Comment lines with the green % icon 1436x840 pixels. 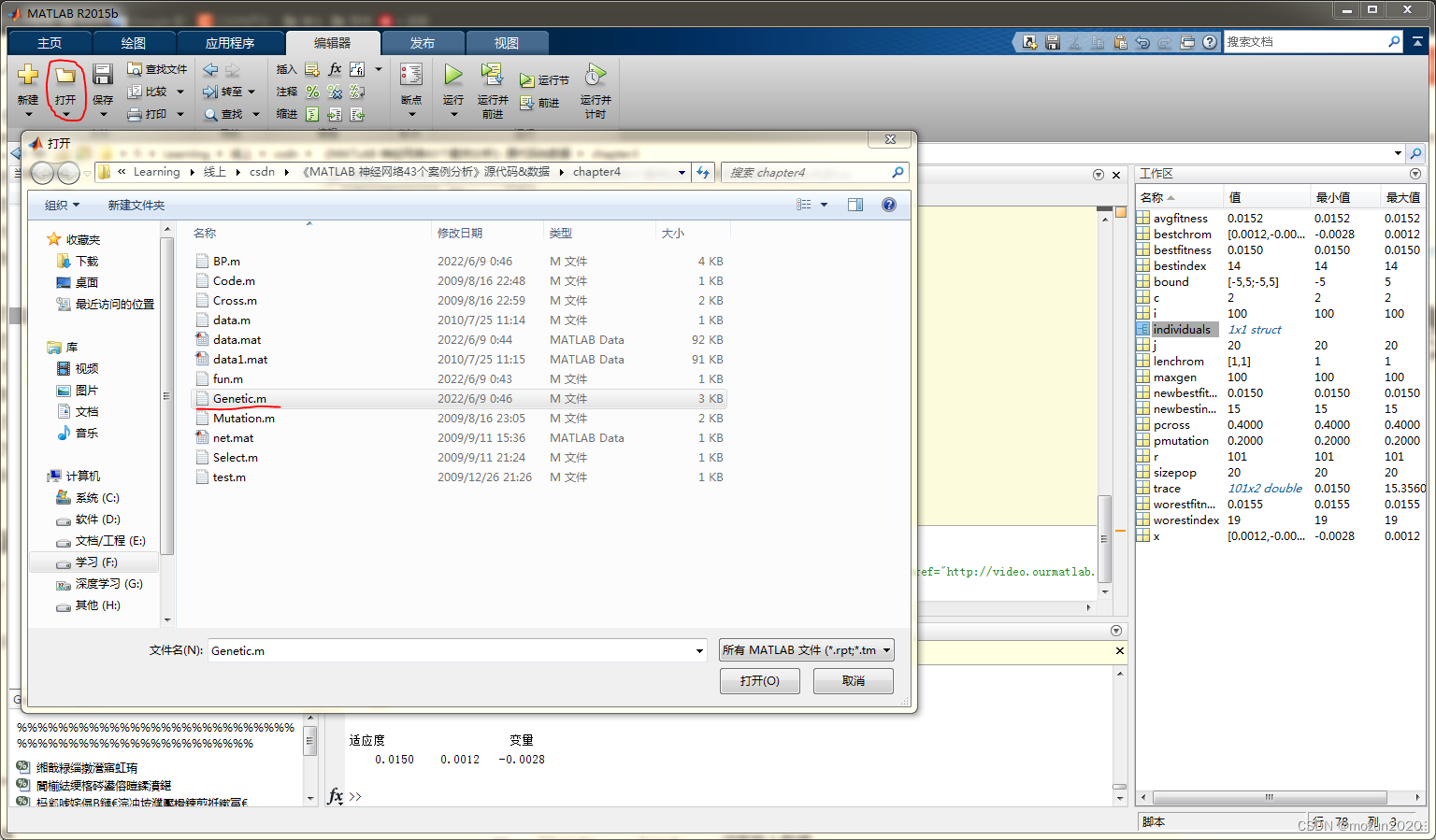coord(312,92)
